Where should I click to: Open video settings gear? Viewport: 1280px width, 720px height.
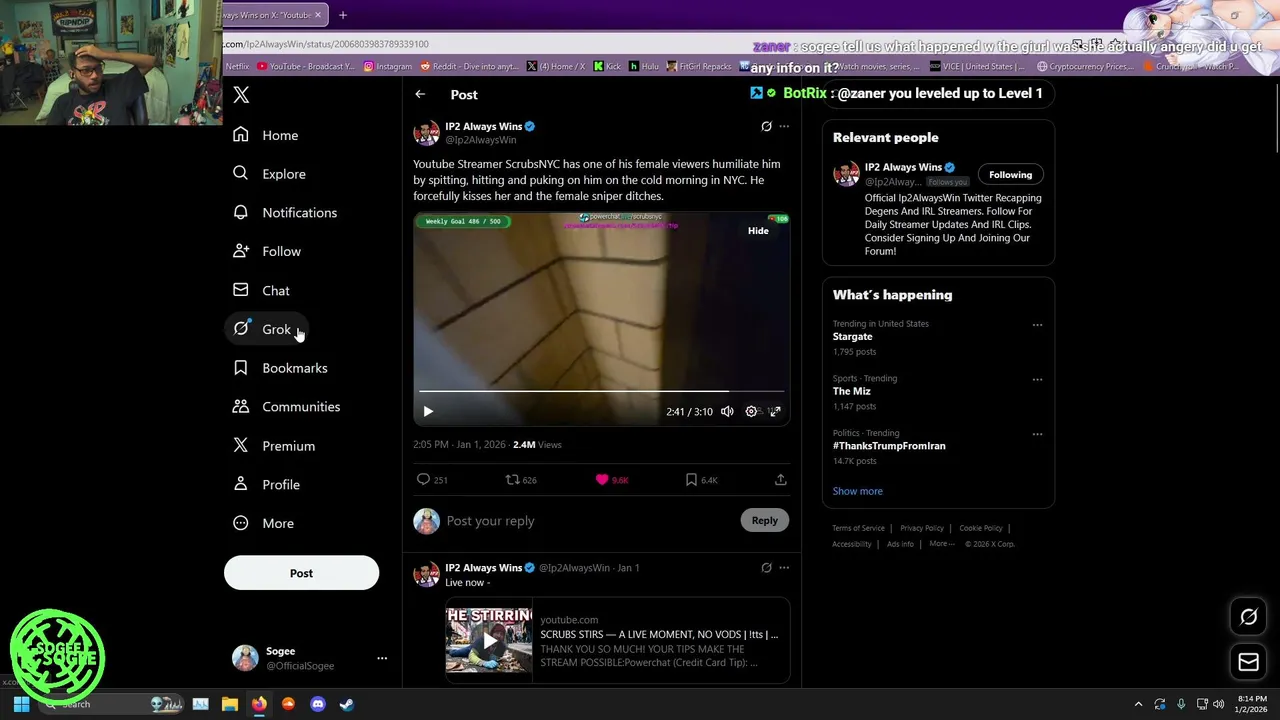click(751, 411)
